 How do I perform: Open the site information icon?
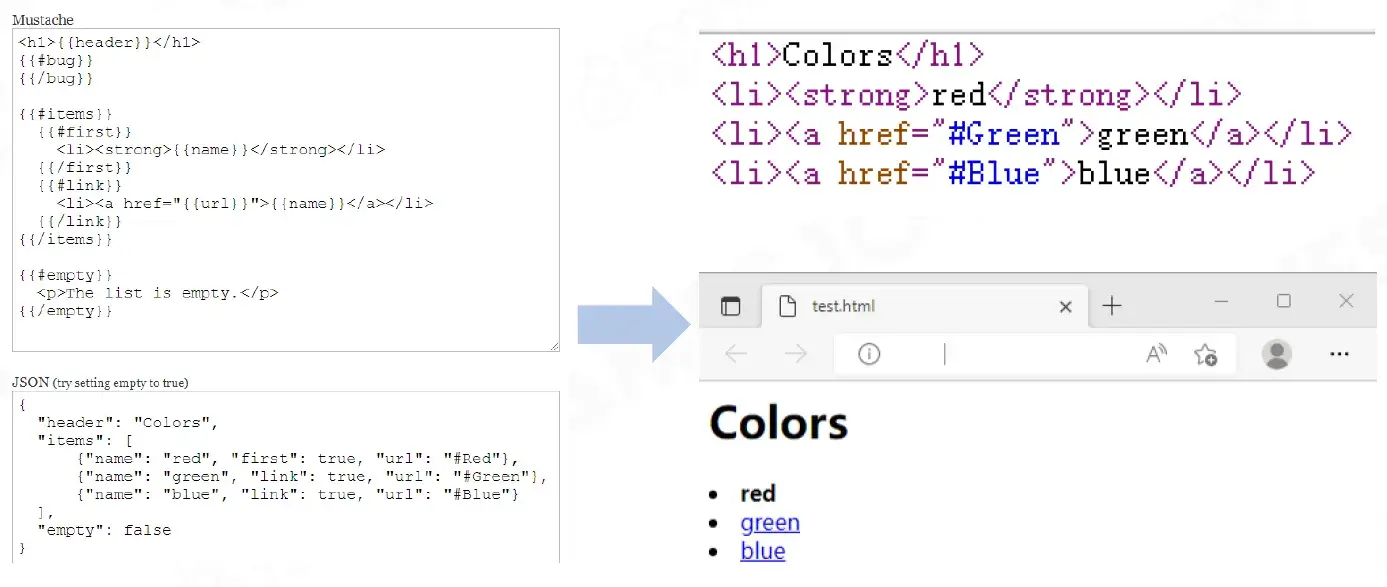tap(869, 353)
